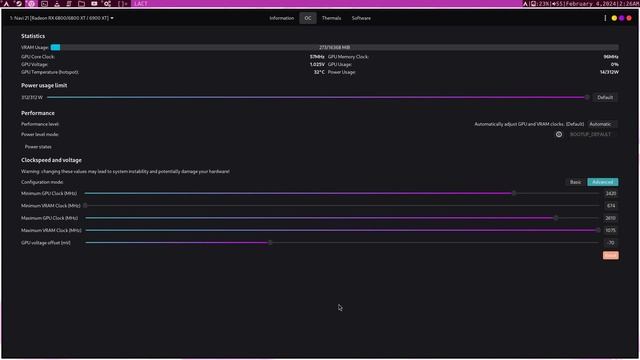
Task: Open the Arch launcher icon in top bar
Action: [x=6, y=4]
